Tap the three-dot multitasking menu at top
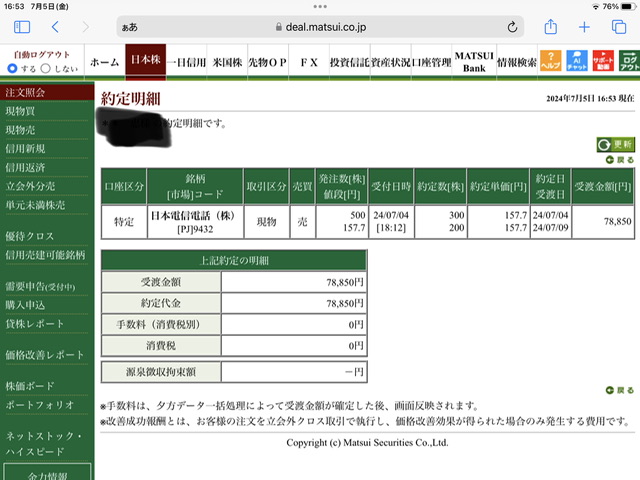 pos(320,7)
